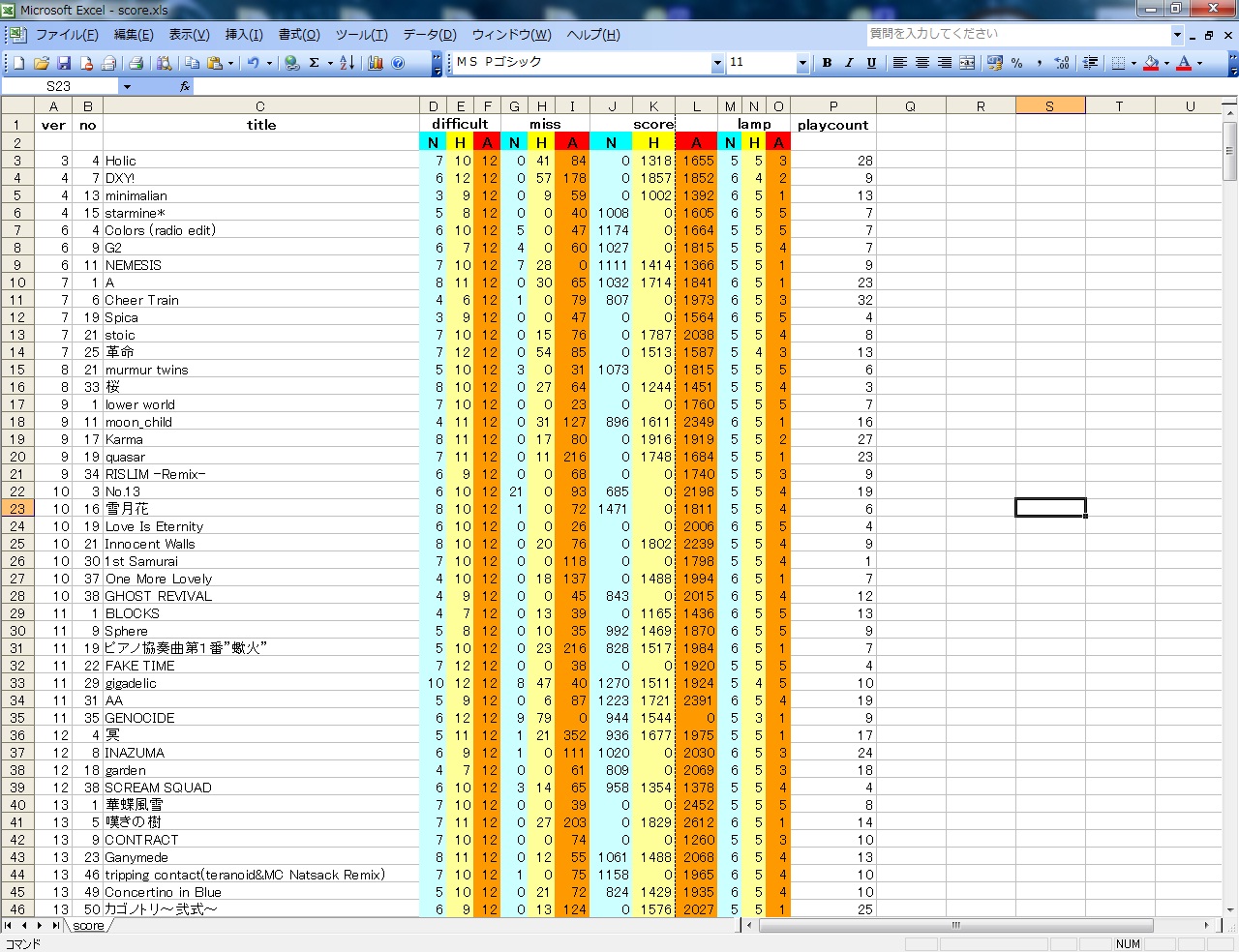Expand the font name dropdown
1239x952 pixels.
click(x=717, y=63)
